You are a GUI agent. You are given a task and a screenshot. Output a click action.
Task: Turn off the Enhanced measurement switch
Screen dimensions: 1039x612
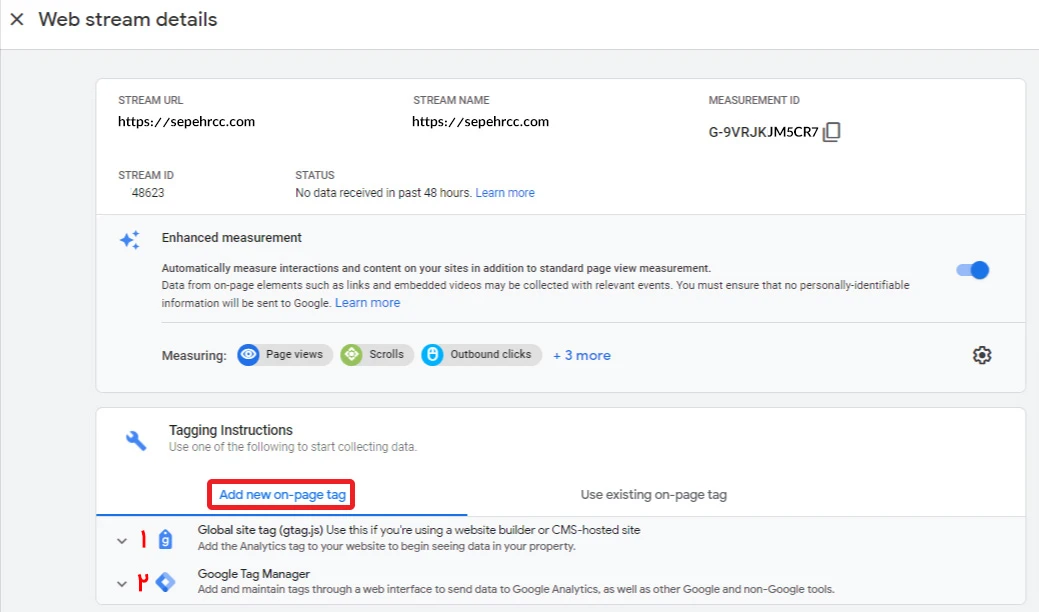pyautogui.click(x=972, y=270)
